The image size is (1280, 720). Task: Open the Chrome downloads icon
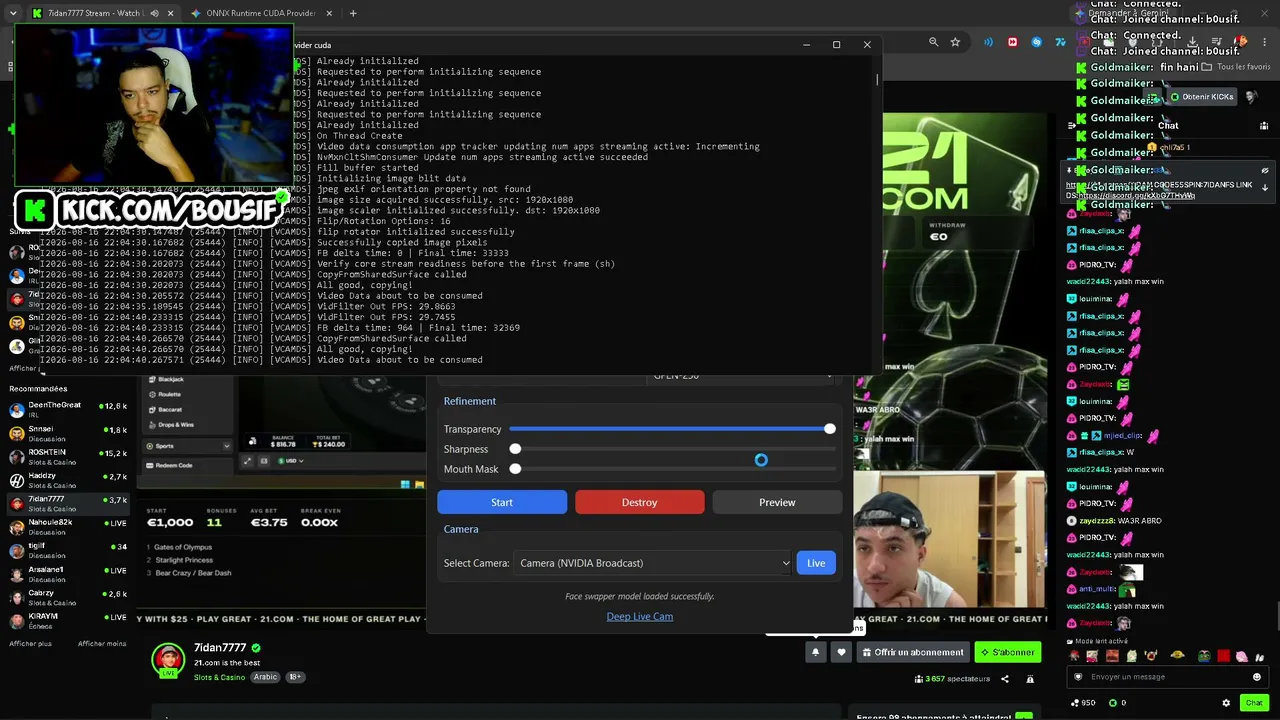coord(1192,42)
